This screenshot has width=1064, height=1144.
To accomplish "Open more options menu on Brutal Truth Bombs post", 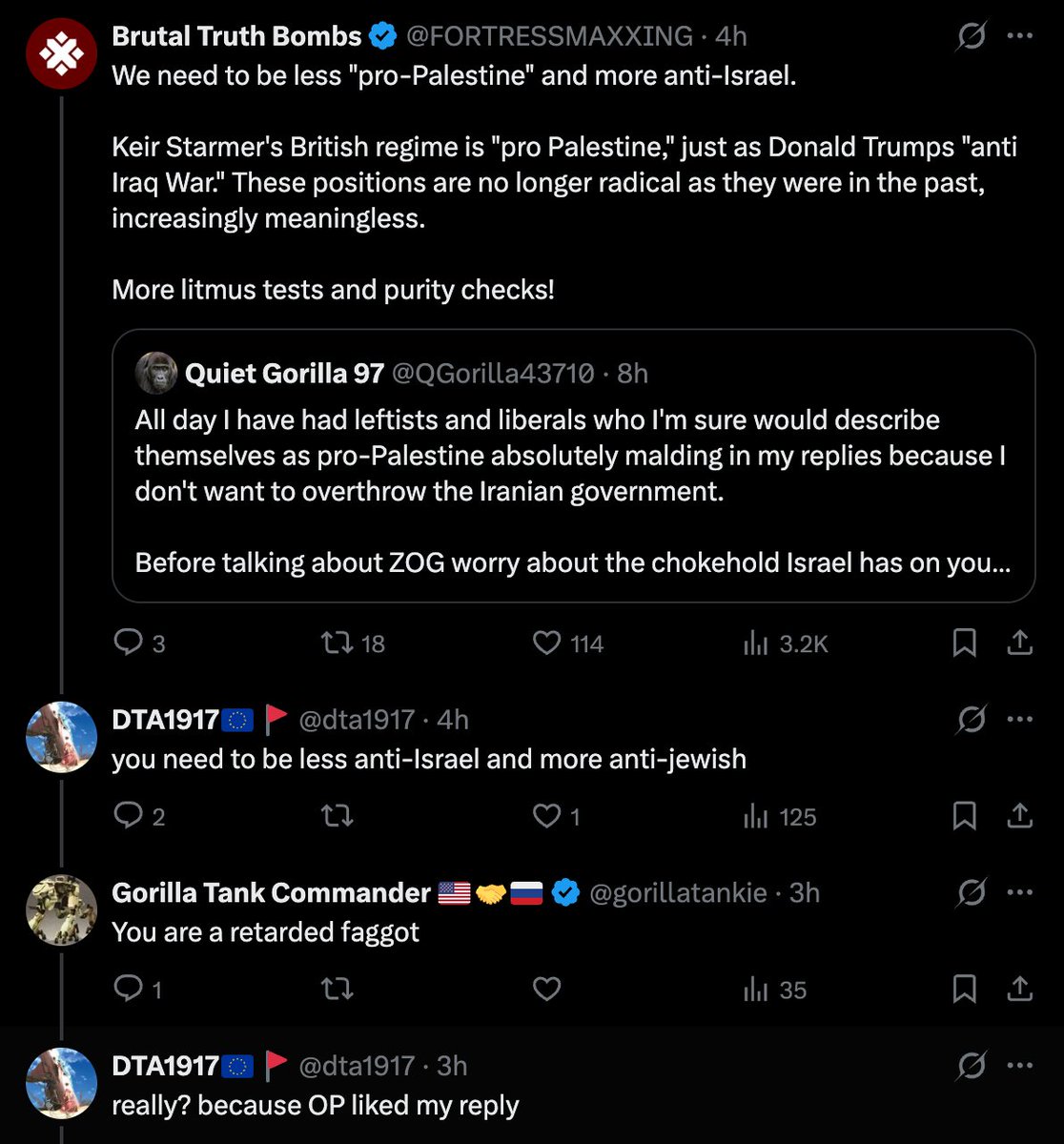I will pos(1019,36).
